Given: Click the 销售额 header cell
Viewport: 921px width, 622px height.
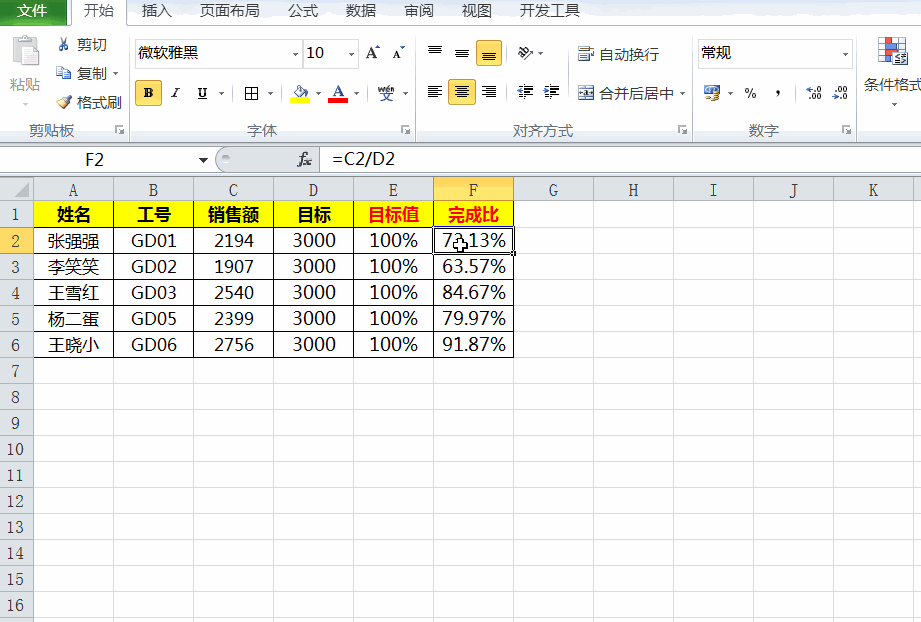Looking at the screenshot, I should [x=233, y=214].
